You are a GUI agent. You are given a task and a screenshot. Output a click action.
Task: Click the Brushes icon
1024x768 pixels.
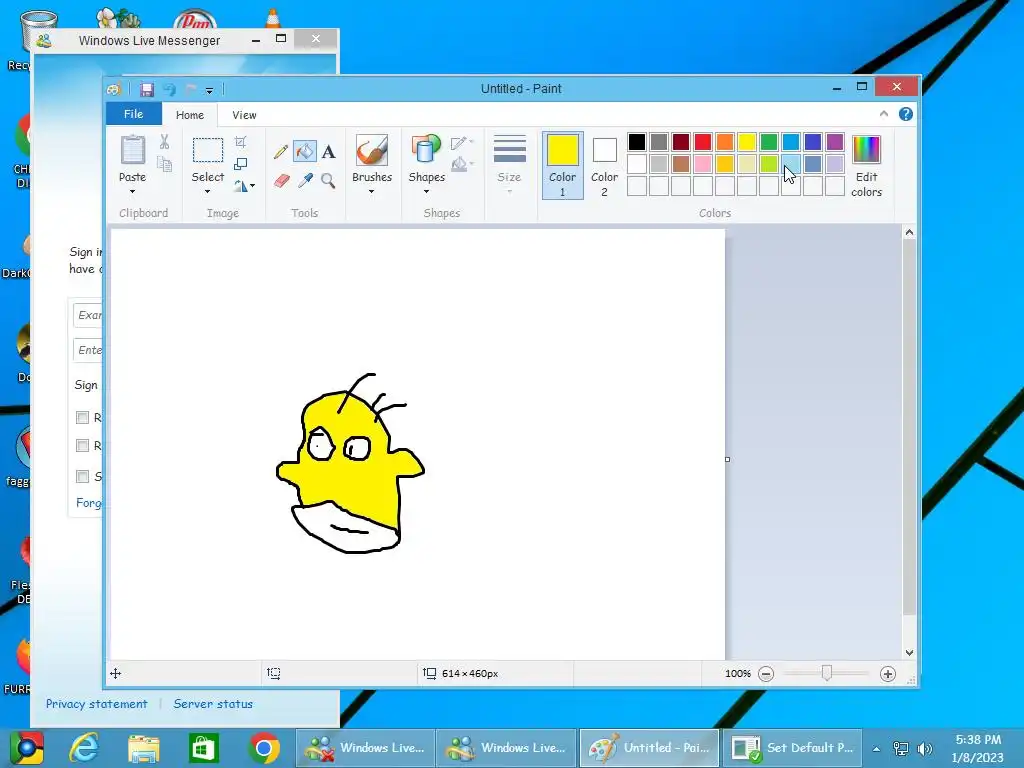tap(372, 150)
